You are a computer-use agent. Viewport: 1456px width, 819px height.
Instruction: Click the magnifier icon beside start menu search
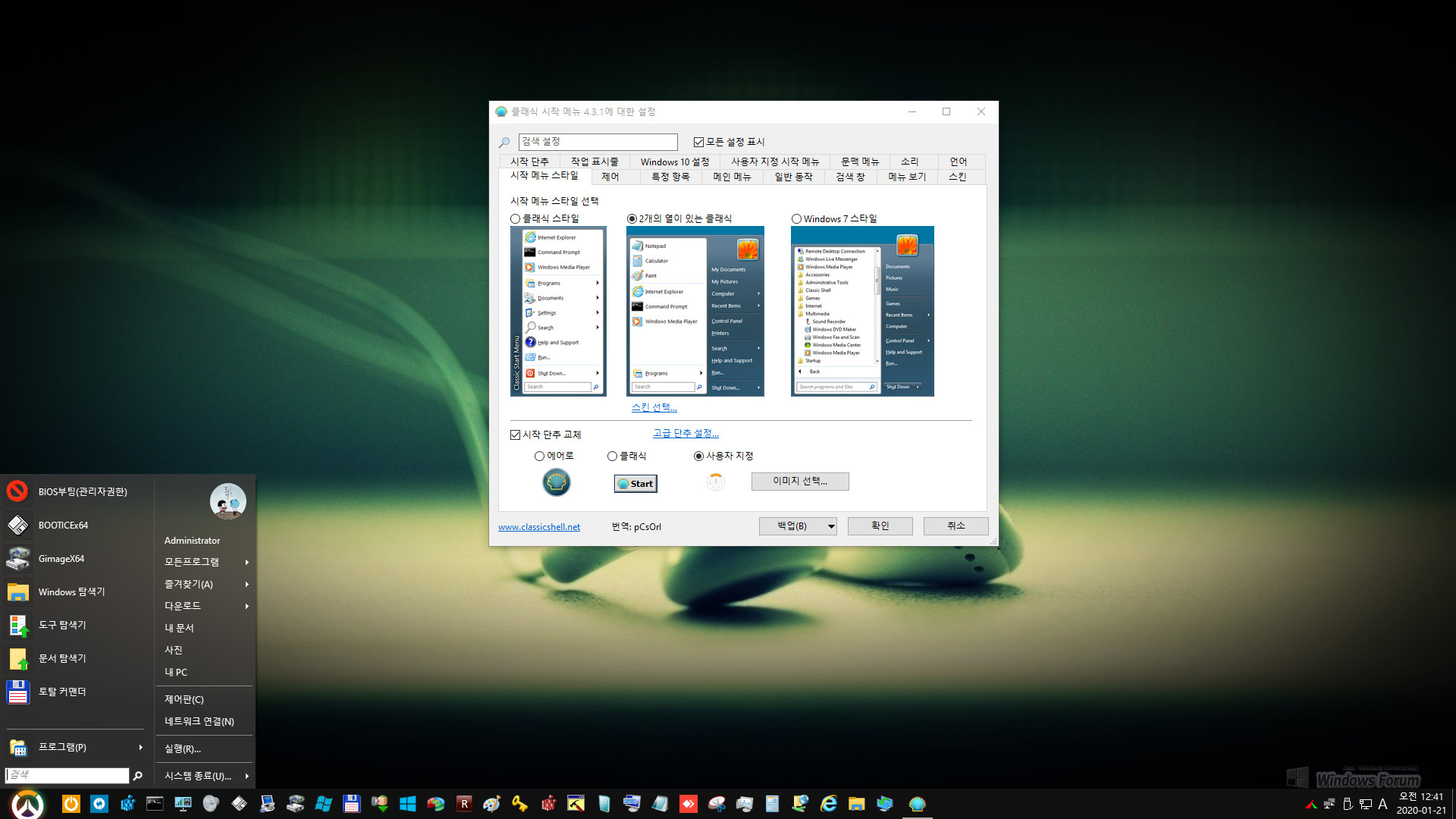coord(137,776)
